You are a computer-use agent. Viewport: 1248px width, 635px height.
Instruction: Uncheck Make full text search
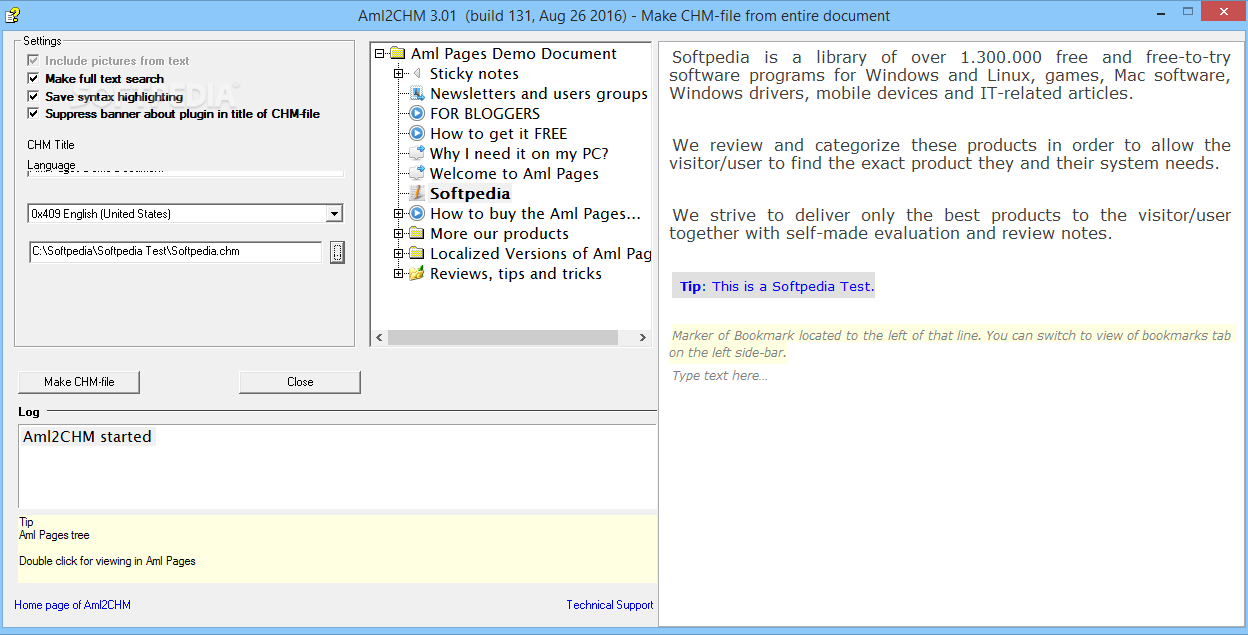(x=33, y=79)
